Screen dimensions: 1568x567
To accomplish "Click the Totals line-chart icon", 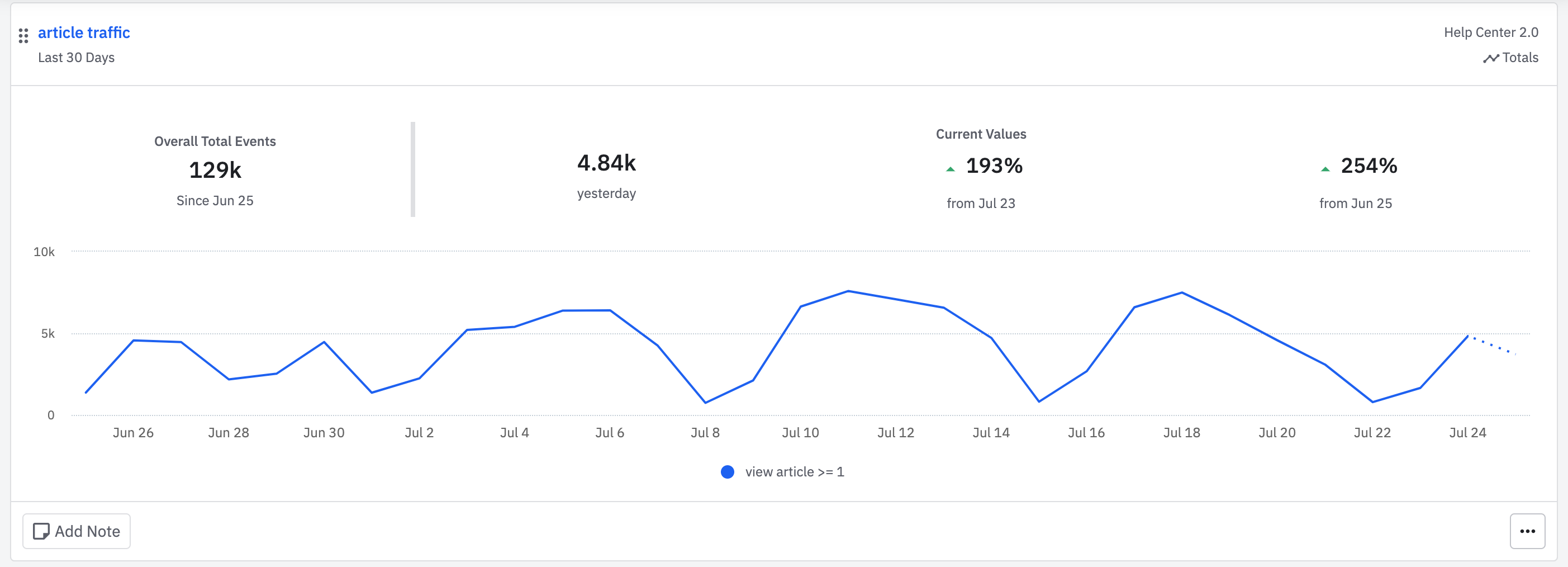I will pyautogui.click(x=1491, y=58).
